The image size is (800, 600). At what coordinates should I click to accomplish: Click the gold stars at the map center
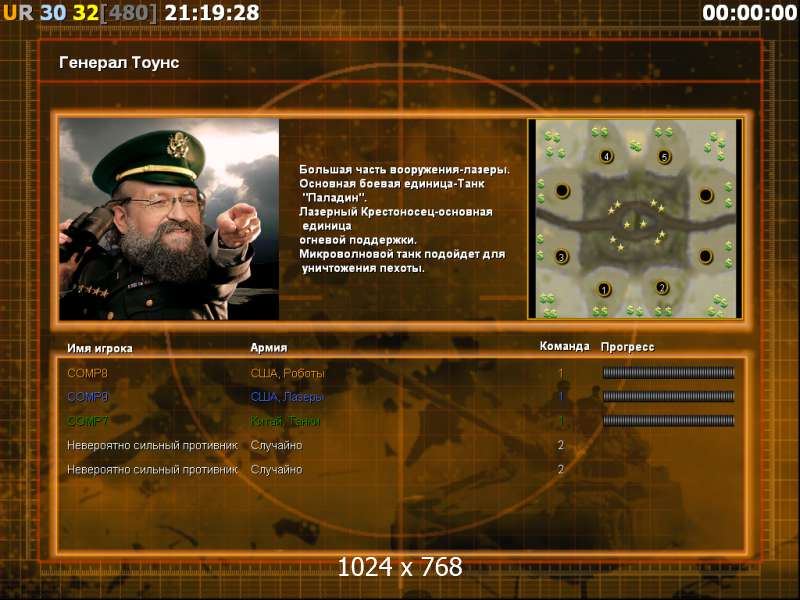[x=635, y=224]
